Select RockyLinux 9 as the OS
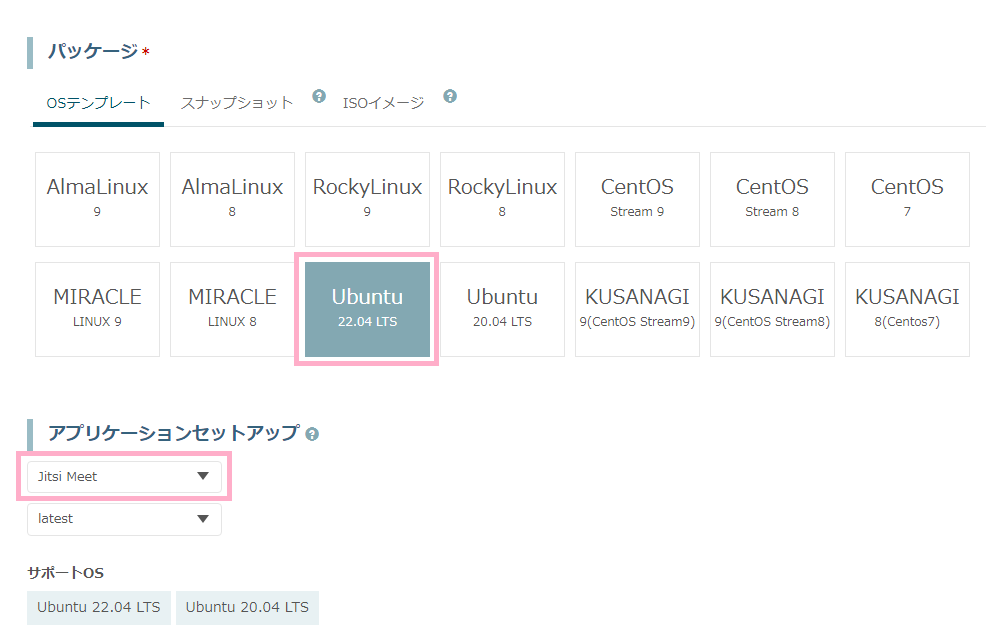 [x=367, y=199]
